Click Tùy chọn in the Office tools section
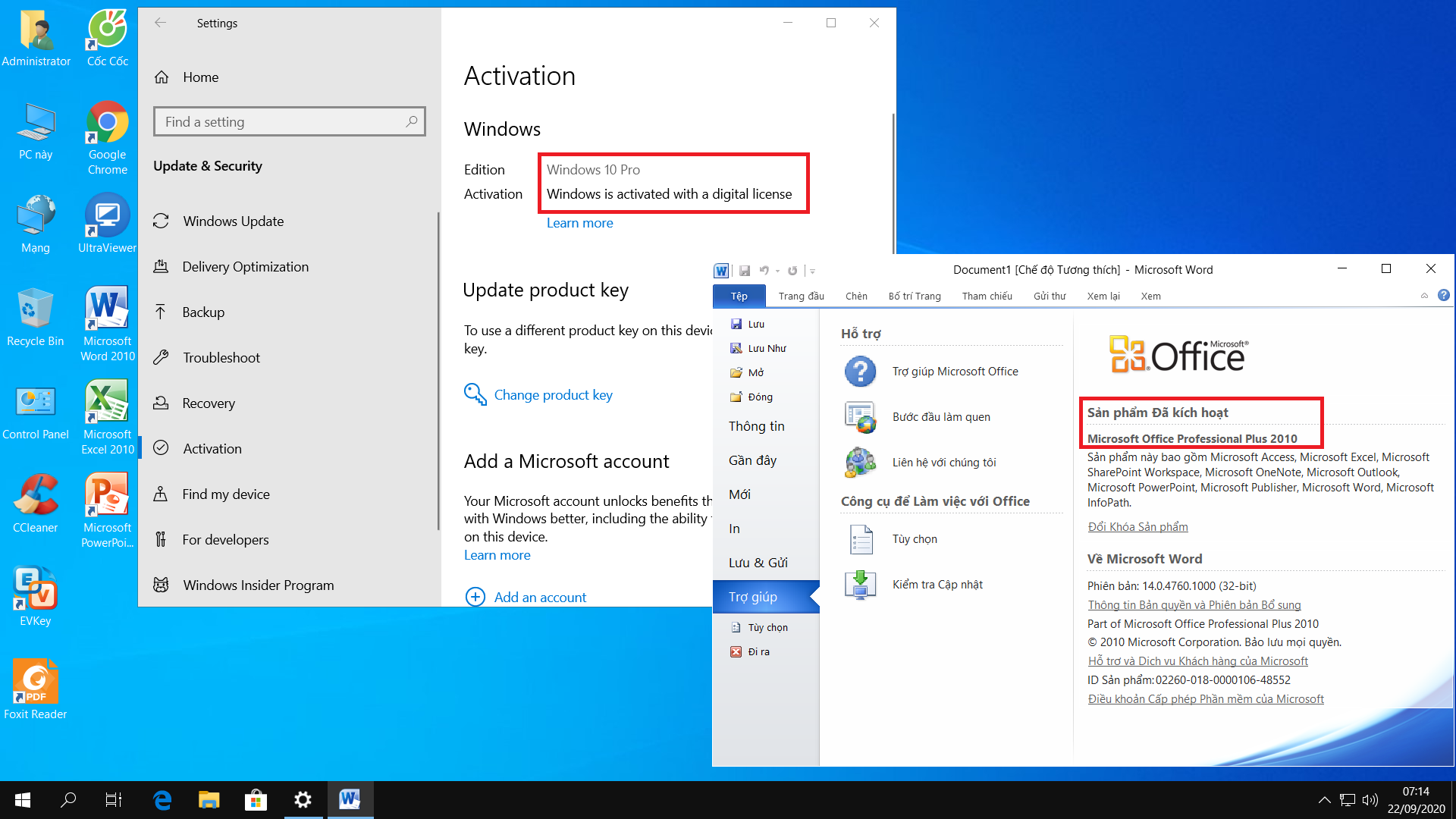The image size is (1456, 819). [892, 539]
